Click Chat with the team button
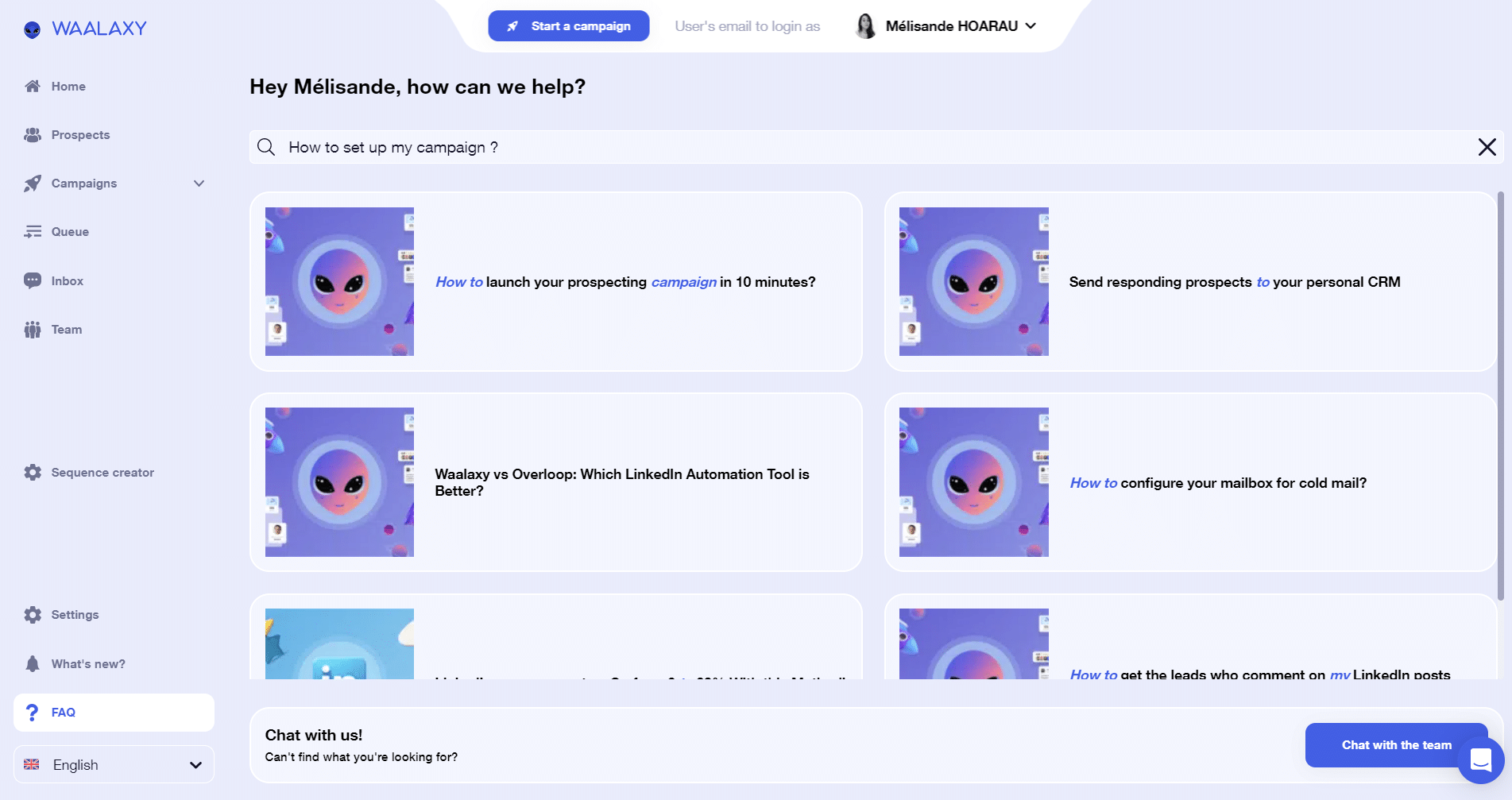The width and height of the screenshot is (1512, 800). click(x=1396, y=745)
